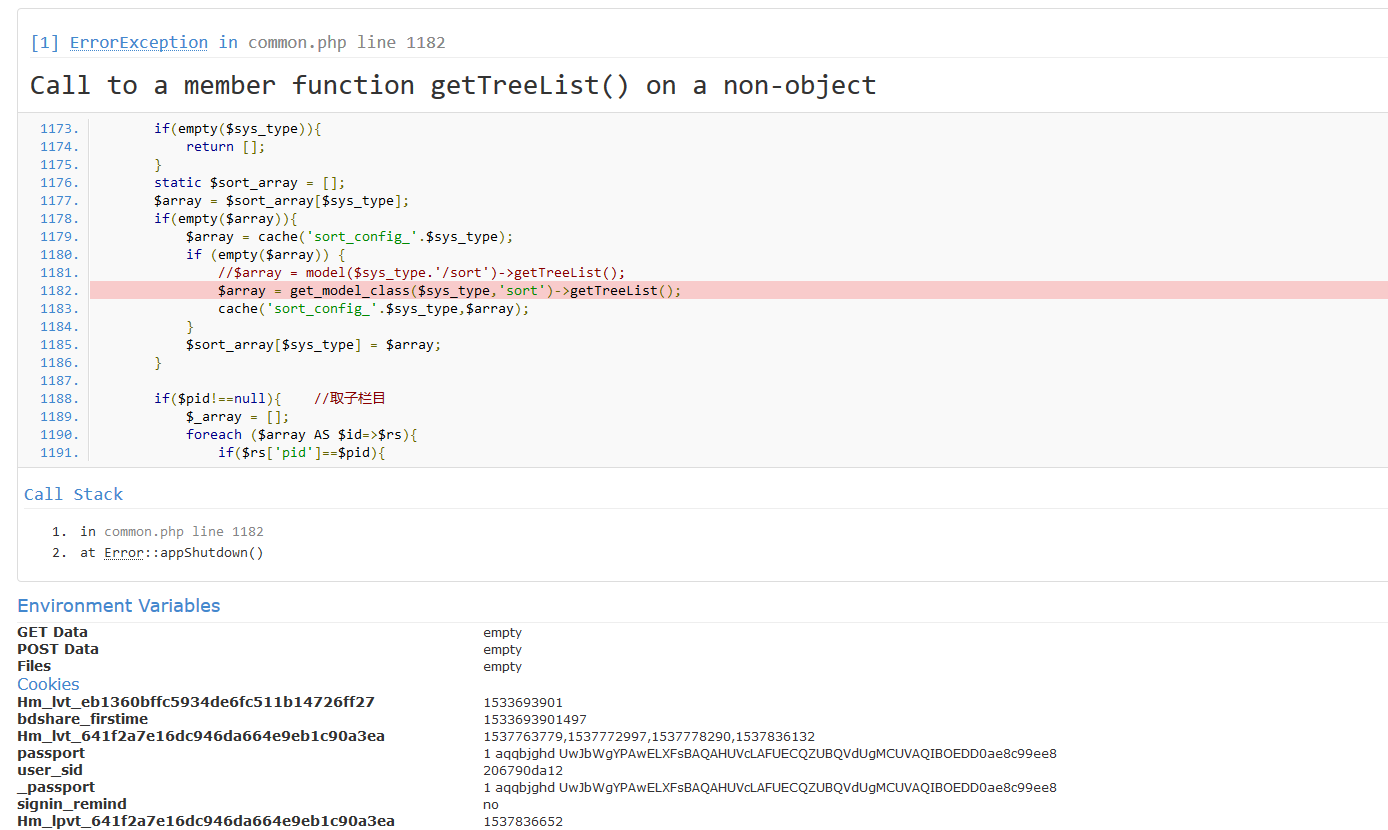Click the 'static $sort_array' code line

[249, 183]
